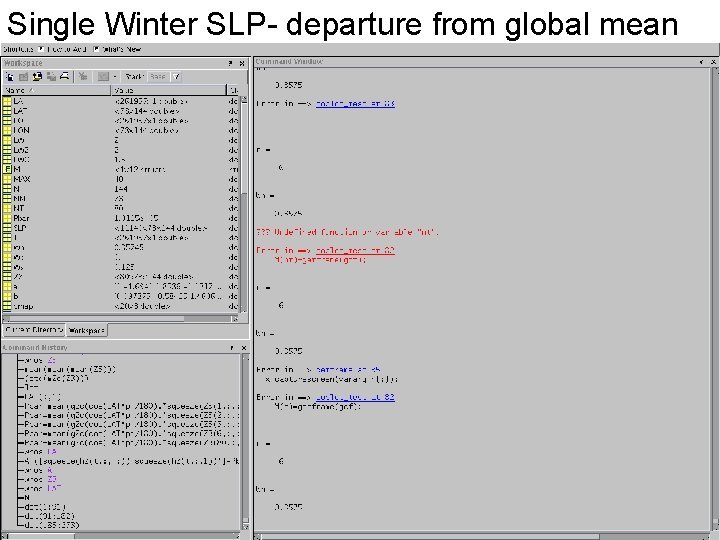Viewport: 720px width, 540px height.
Task: Undock the Command Window panel
Action: pos(701,62)
